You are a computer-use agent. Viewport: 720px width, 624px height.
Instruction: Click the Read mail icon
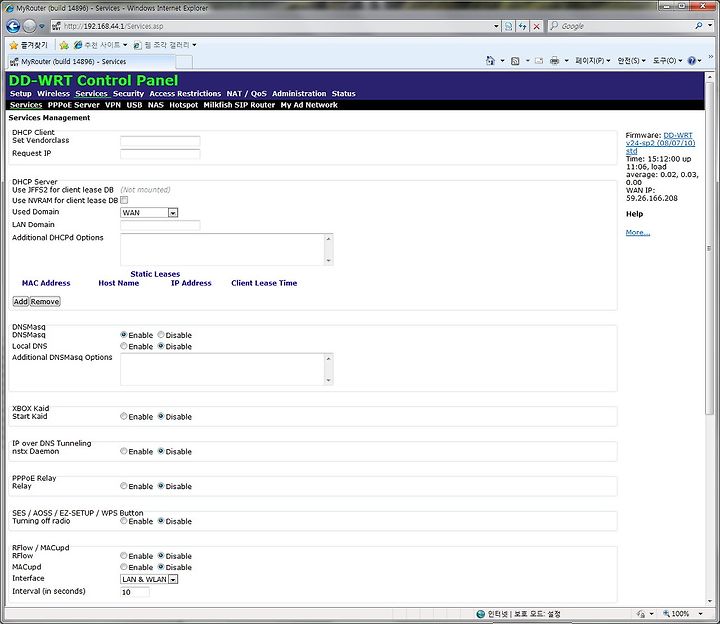[x=539, y=61]
